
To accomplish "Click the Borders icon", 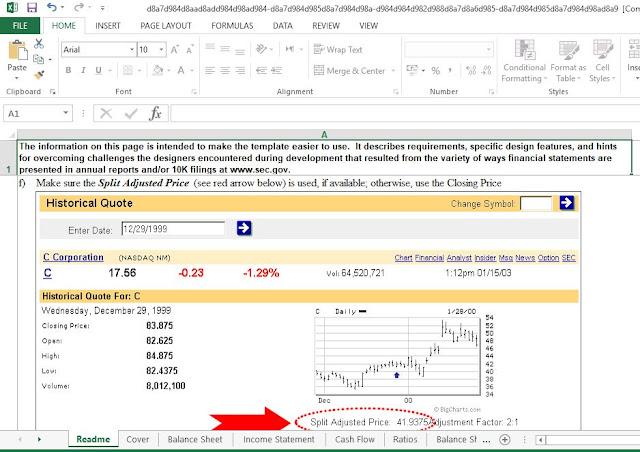I will 128,70.
